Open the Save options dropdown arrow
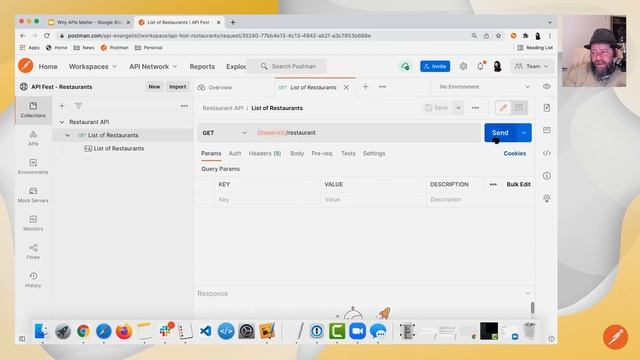 (x=458, y=108)
